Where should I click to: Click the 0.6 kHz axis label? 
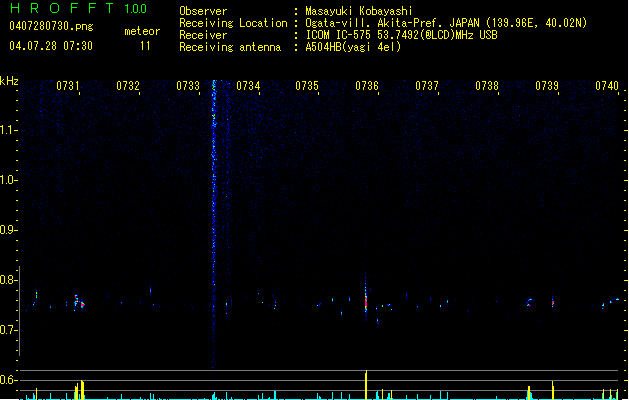click(x=8, y=380)
